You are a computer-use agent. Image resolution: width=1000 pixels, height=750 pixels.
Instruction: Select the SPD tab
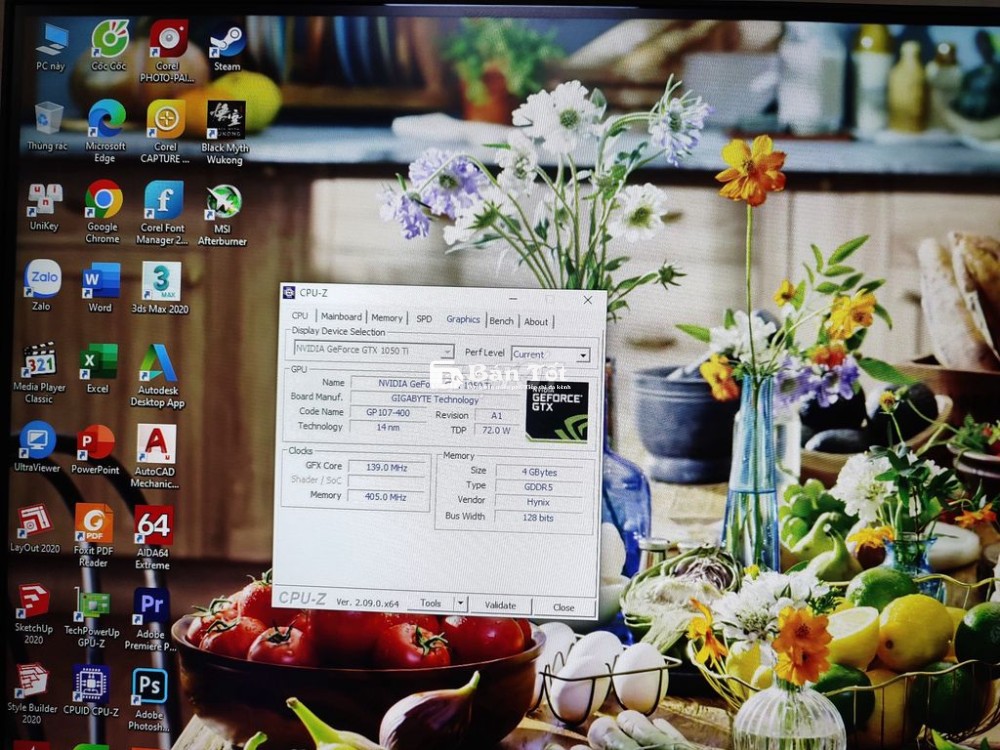[424, 318]
